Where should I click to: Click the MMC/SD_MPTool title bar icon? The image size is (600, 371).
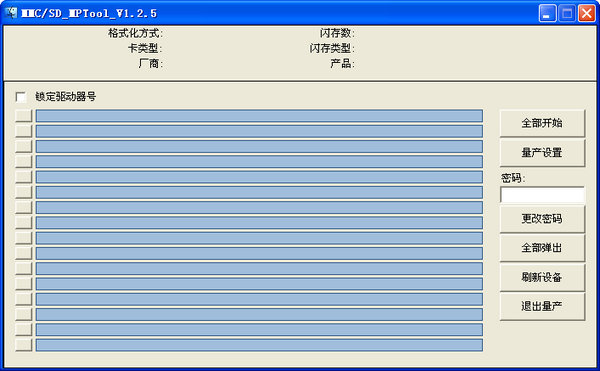(11, 13)
